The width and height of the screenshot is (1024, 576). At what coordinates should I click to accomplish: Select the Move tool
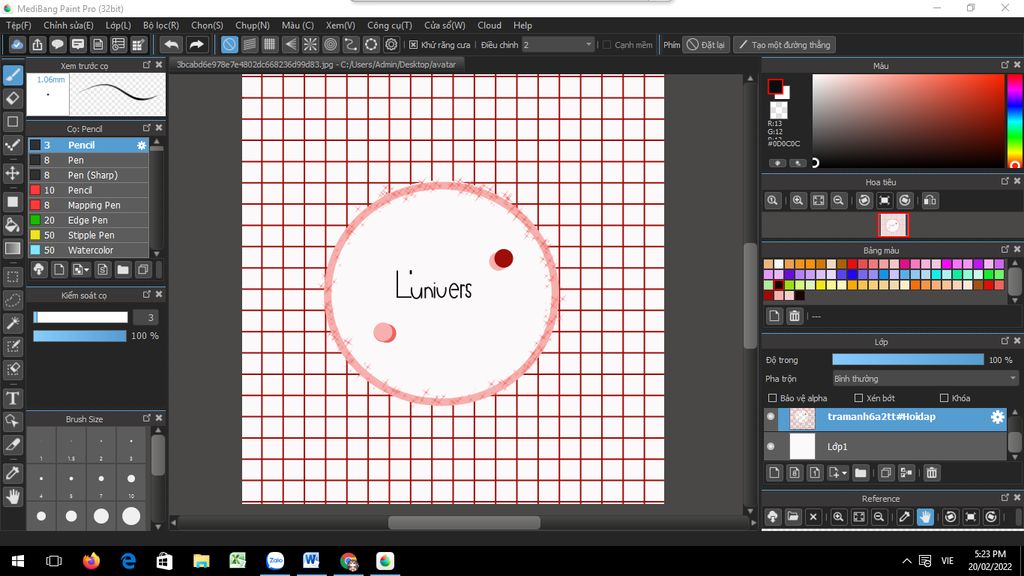13,173
